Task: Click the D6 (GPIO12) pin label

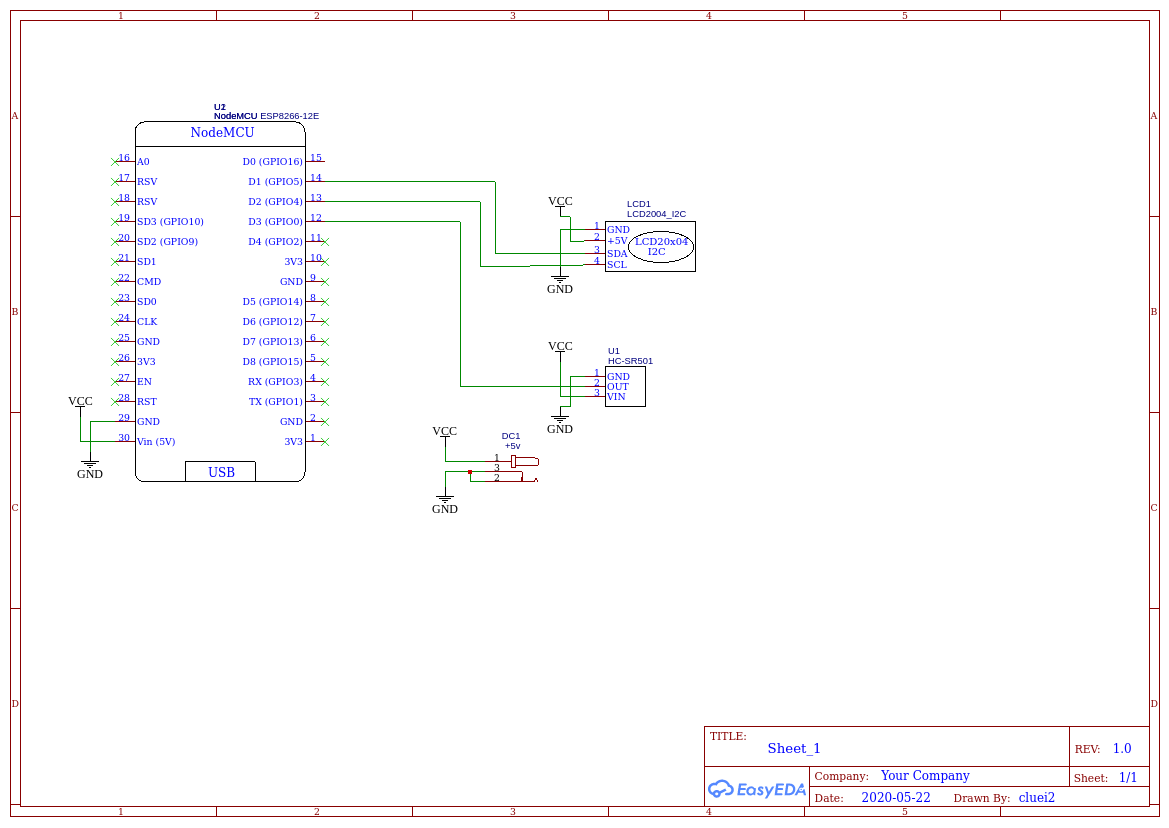Action: point(273,322)
